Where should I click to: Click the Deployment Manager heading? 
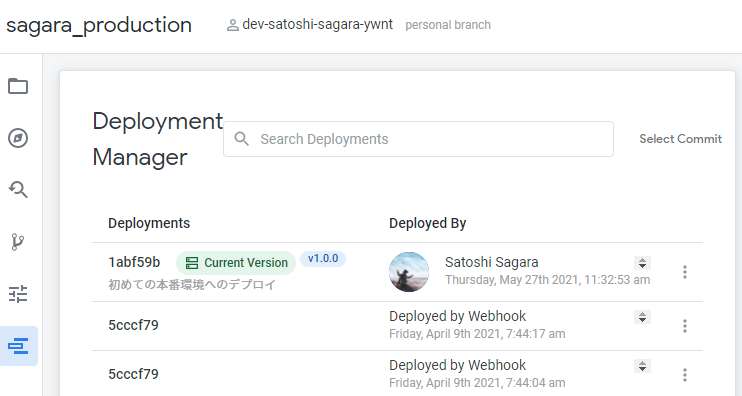158,139
